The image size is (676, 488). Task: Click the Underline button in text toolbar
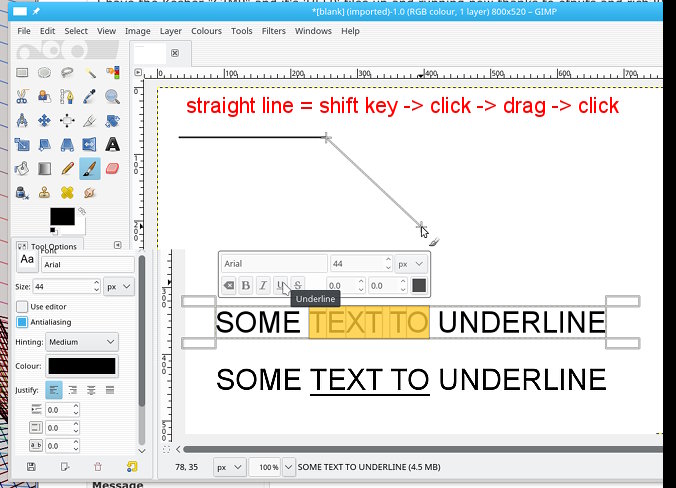(x=281, y=286)
